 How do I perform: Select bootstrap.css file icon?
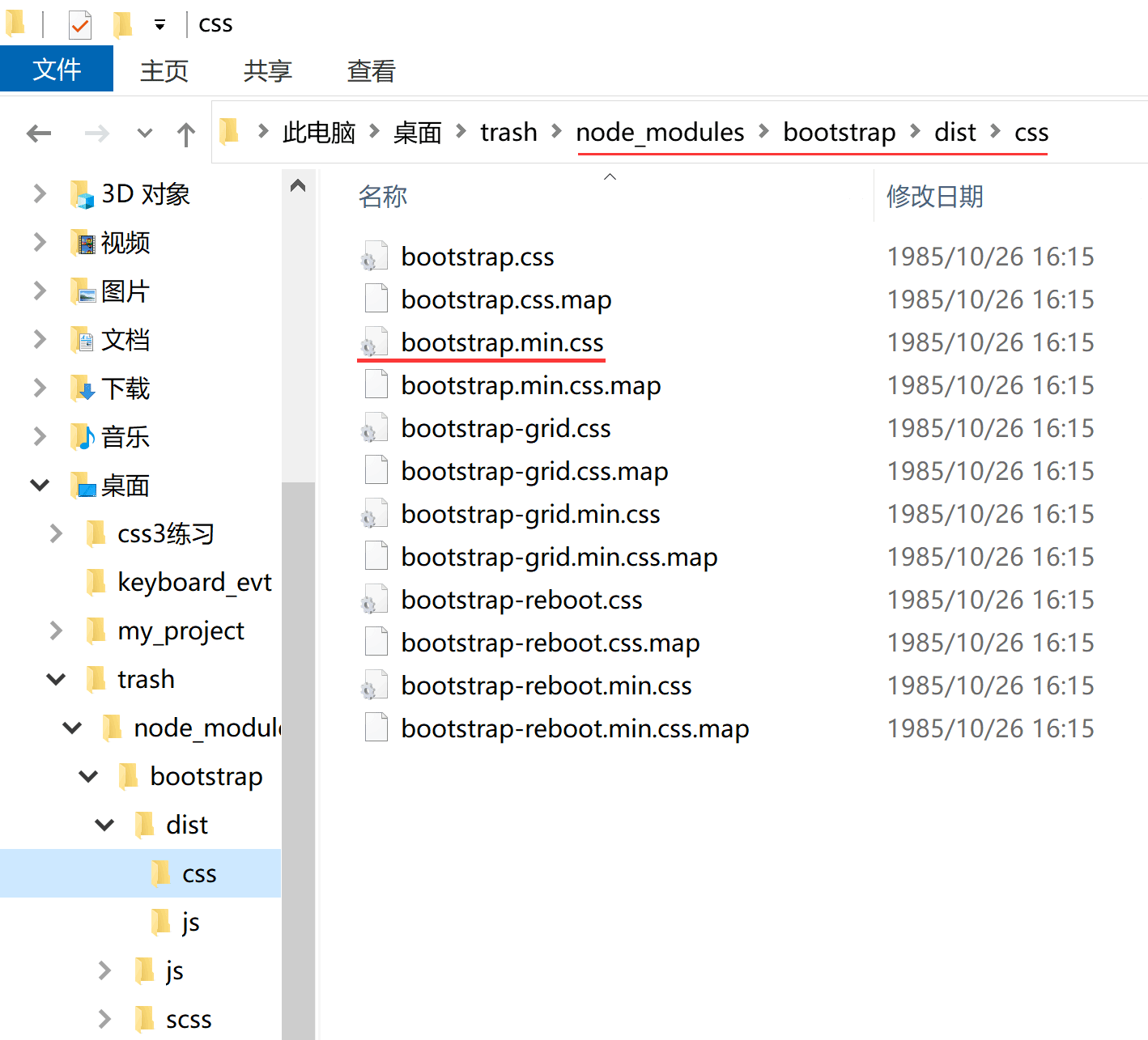[374, 256]
